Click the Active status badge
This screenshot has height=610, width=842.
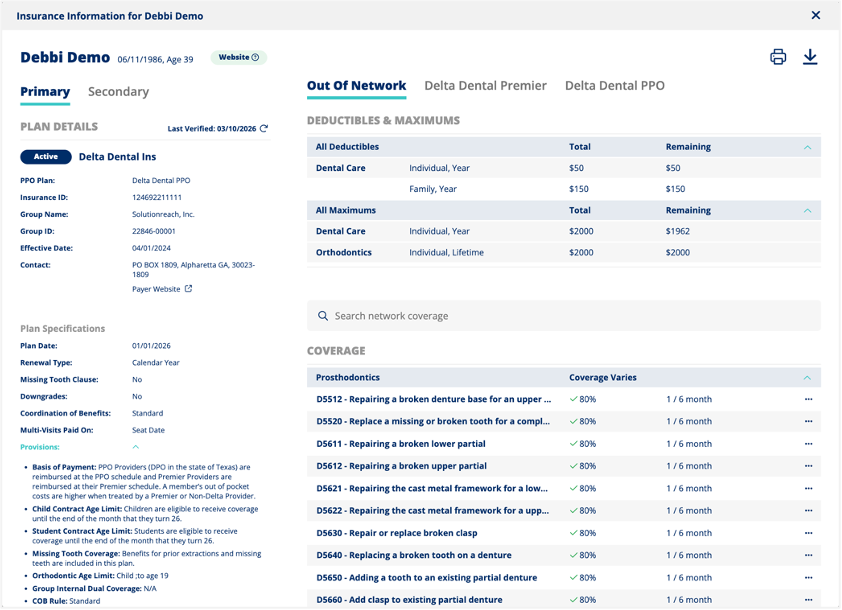coord(46,157)
